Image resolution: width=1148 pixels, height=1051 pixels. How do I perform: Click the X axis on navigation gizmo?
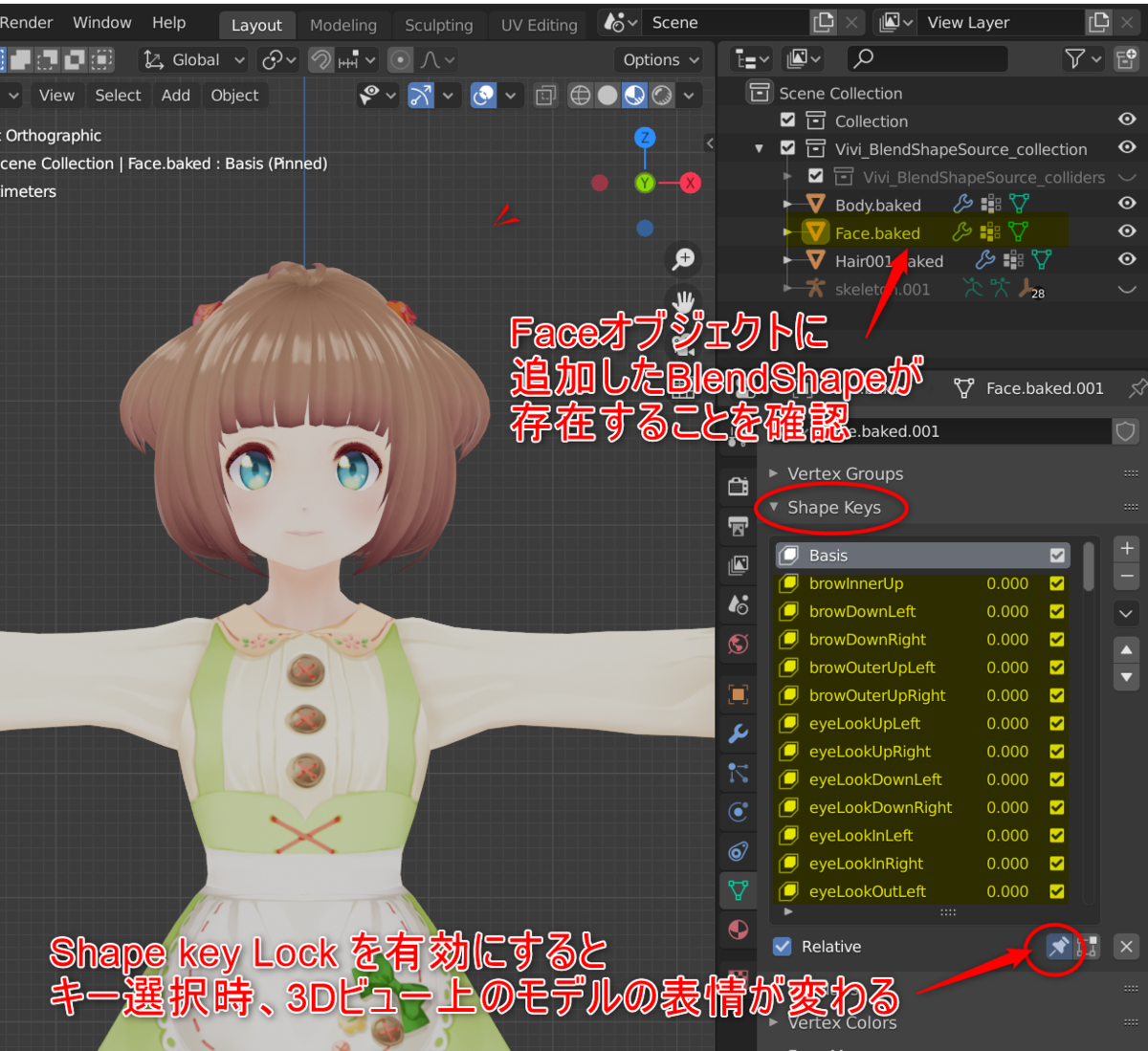point(690,183)
